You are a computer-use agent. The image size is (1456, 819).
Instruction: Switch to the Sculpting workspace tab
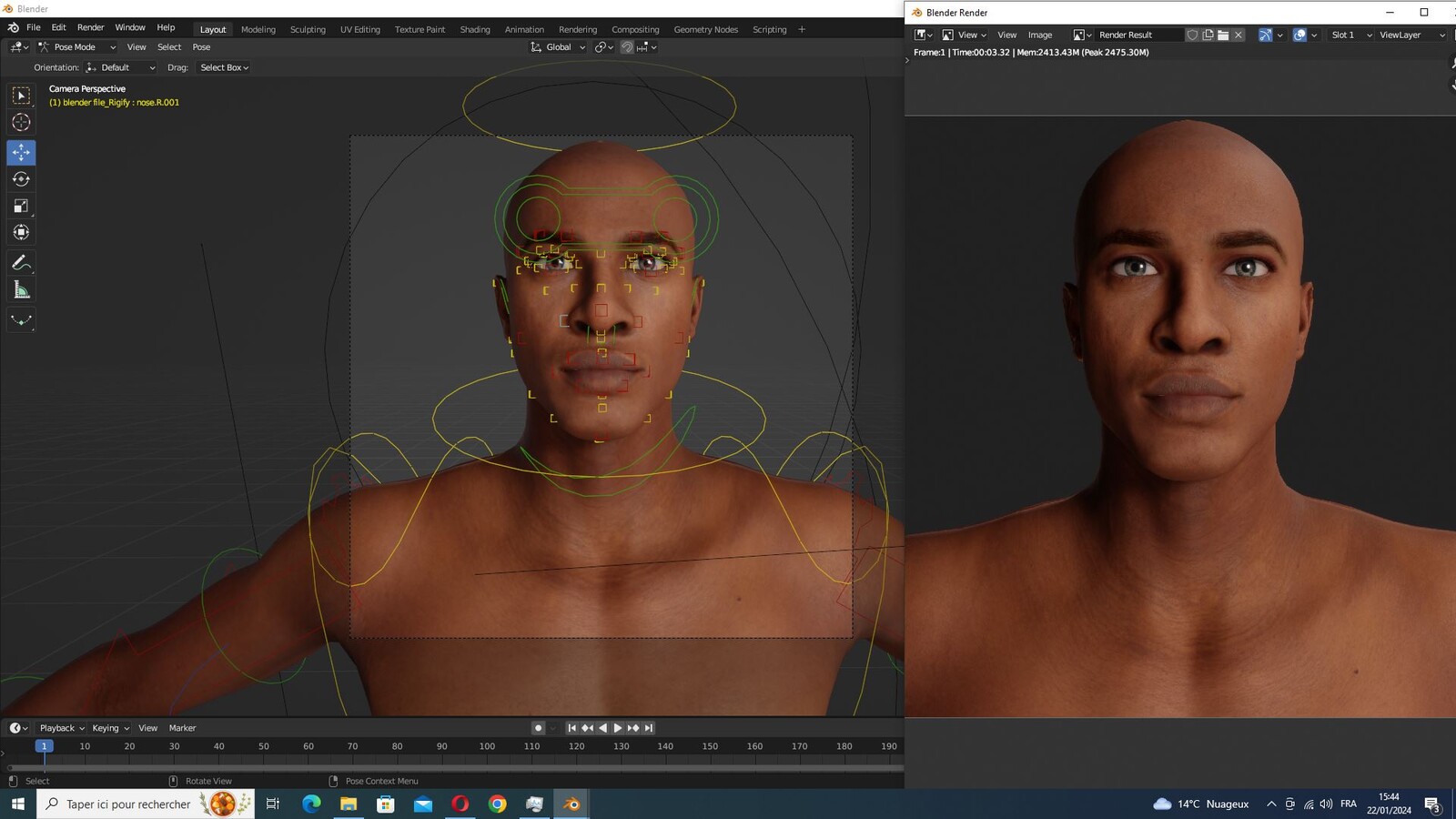[308, 29]
